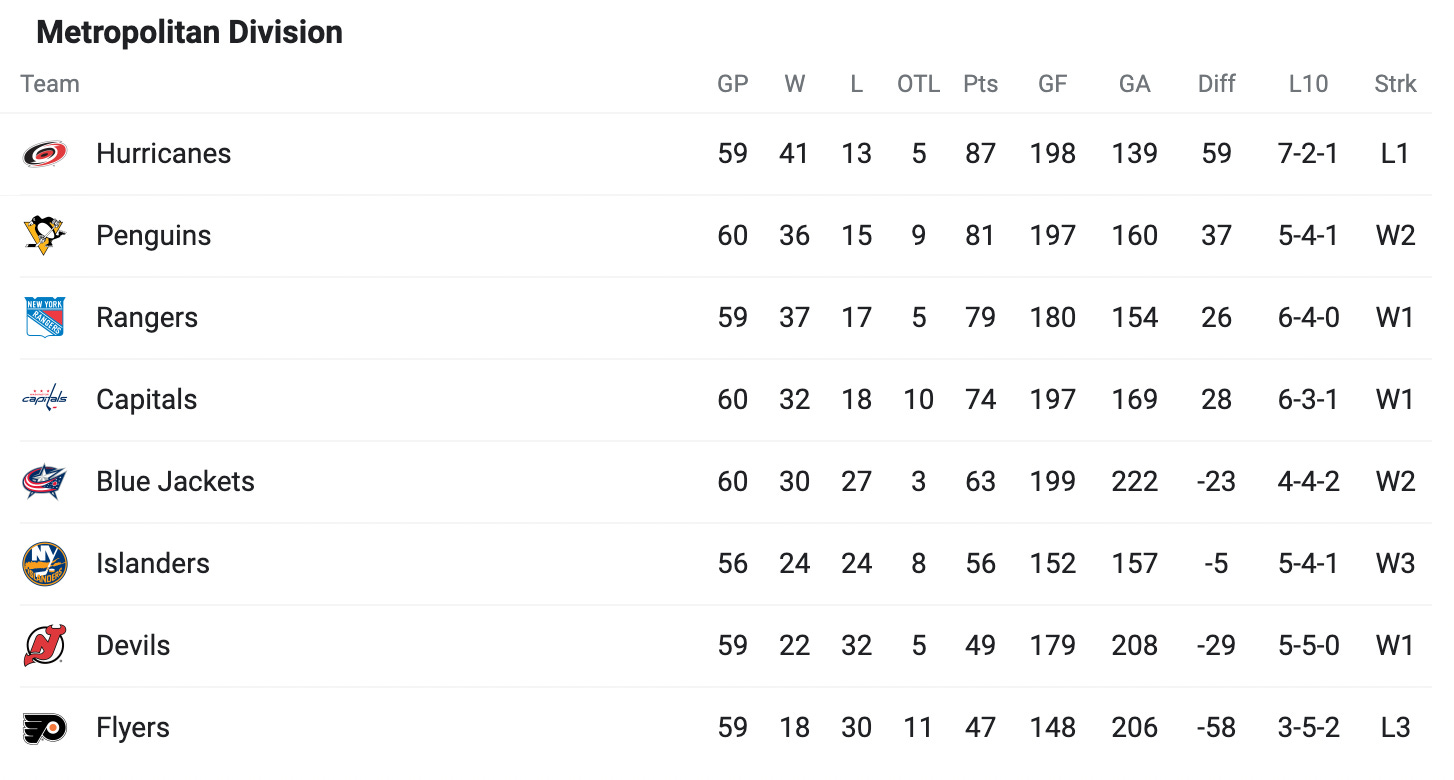Image resolution: width=1454 pixels, height=780 pixels.
Task: Click the Metropolitan Division heading
Action: (x=189, y=33)
